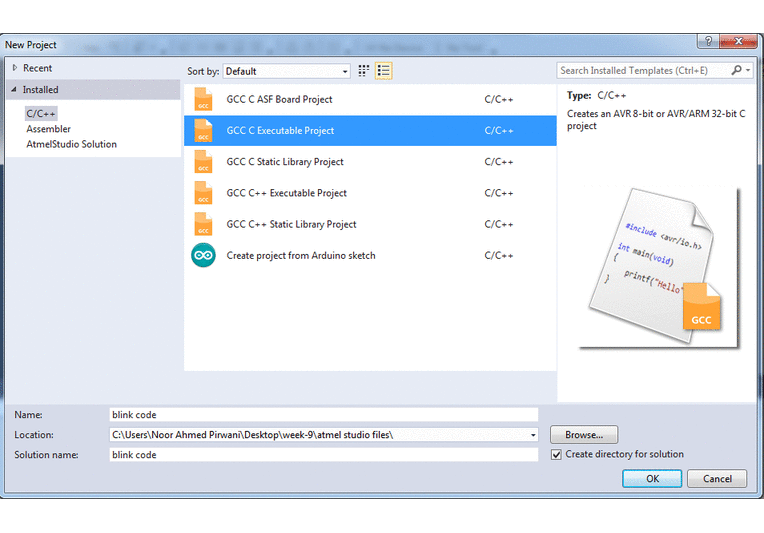This screenshot has height=533, width=764.
Task: Switch to medium icons list view
Action: pos(383,71)
